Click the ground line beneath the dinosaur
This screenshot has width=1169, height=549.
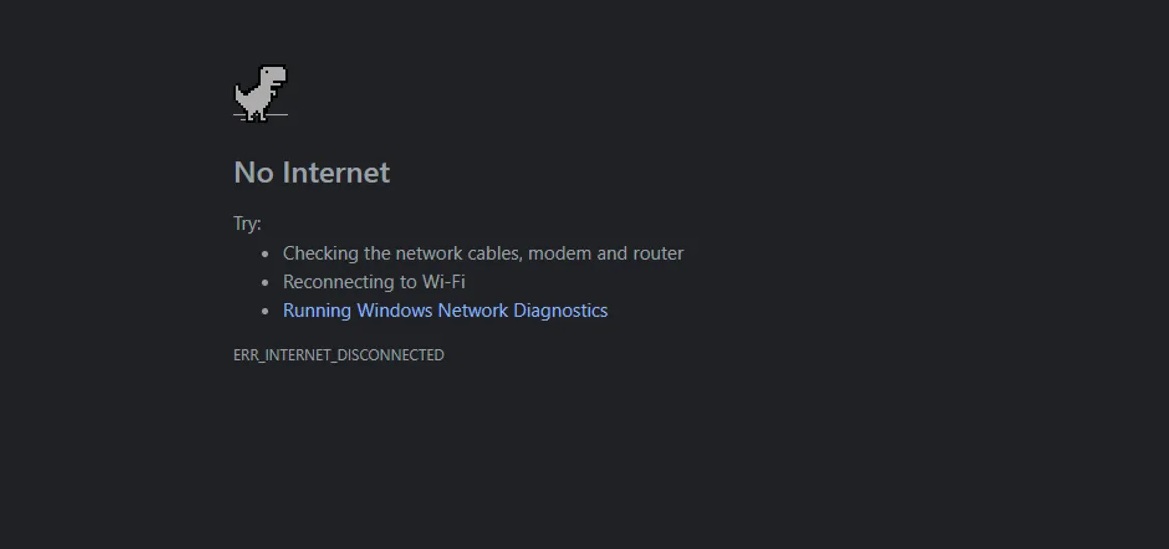pos(260,116)
